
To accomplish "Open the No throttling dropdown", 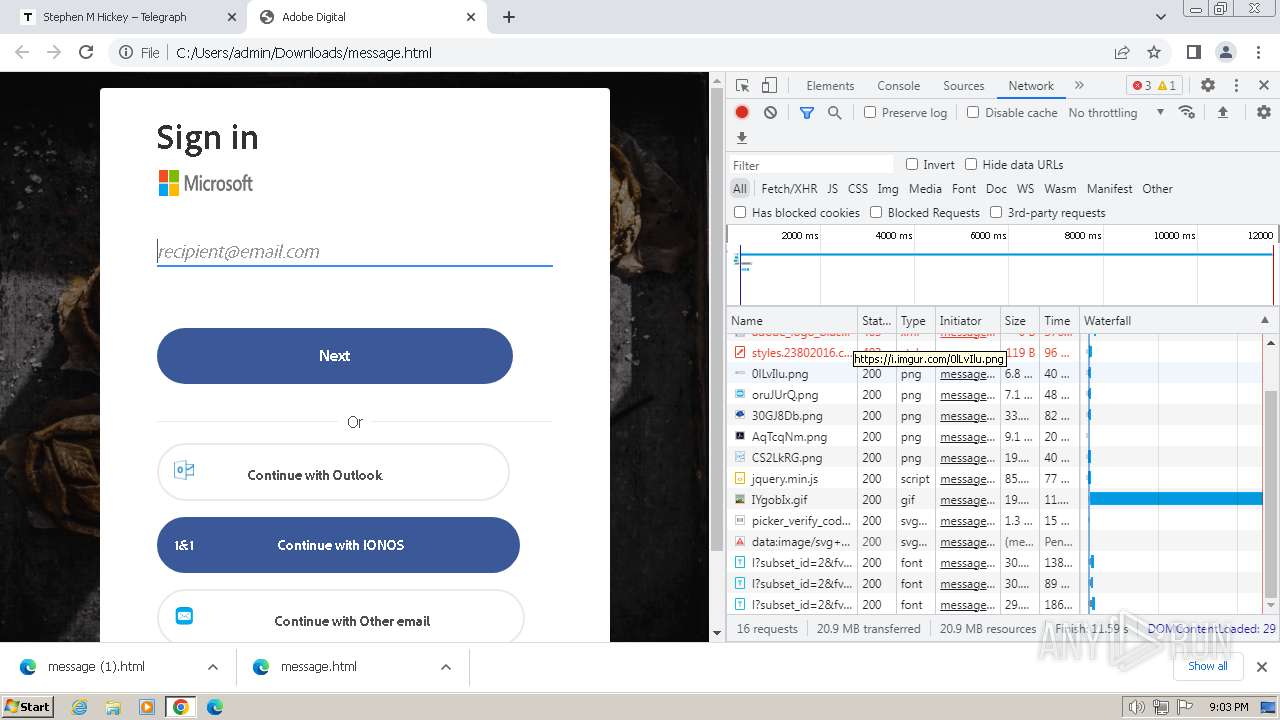I will point(1116,112).
